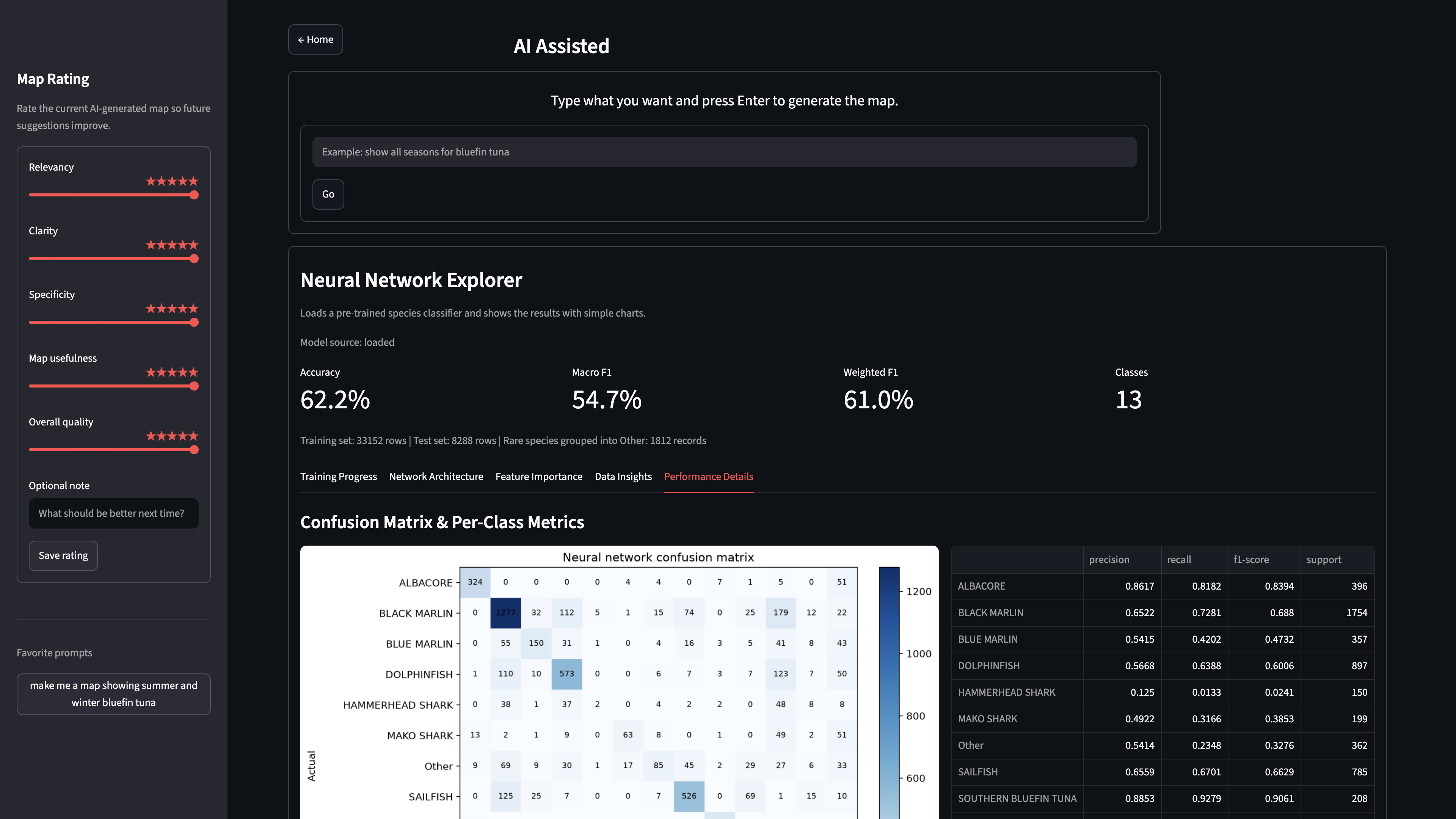1456x819 pixels.
Task: Click the Confusion Matrix & Per-Class Metrics heading
Action: coord(442,522)
